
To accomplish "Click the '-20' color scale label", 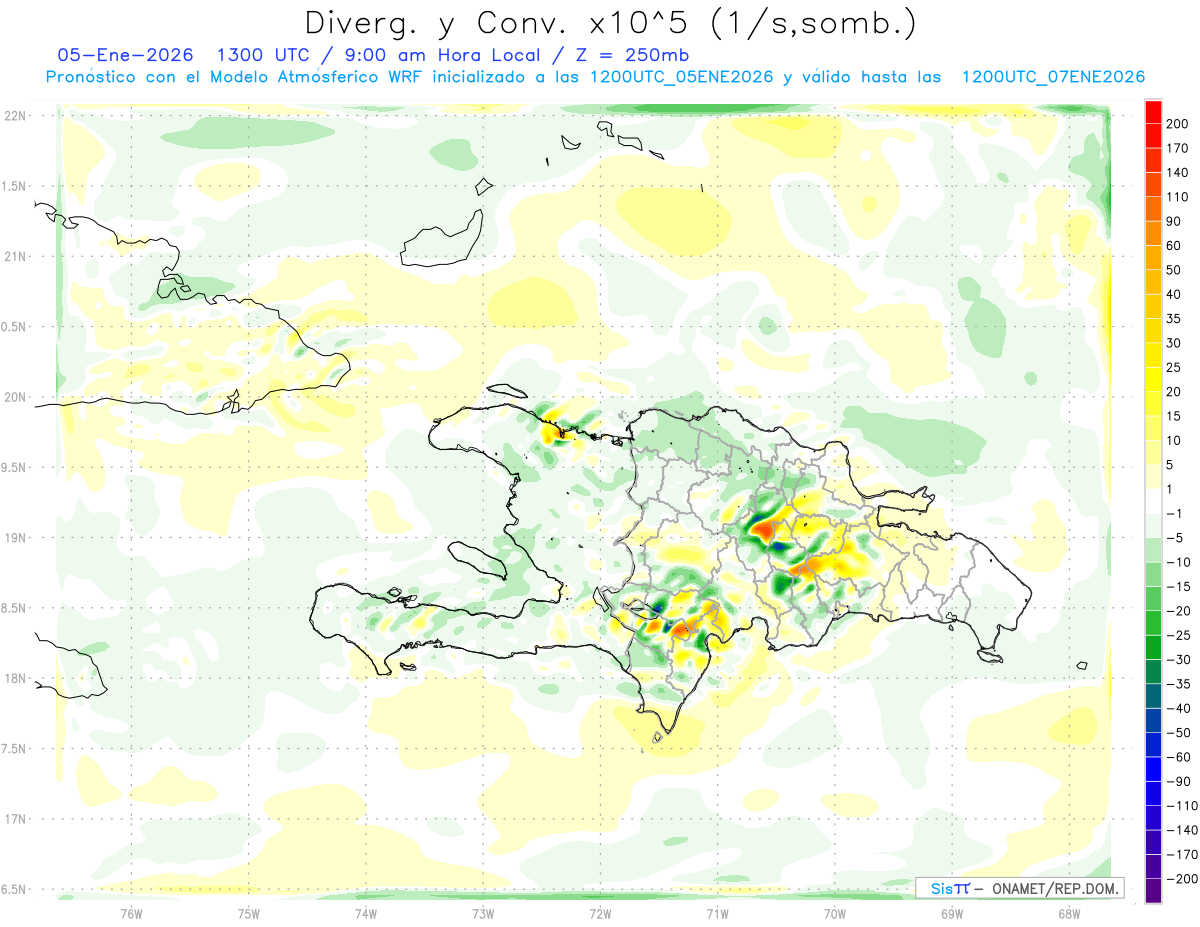I will point(1179,611).
